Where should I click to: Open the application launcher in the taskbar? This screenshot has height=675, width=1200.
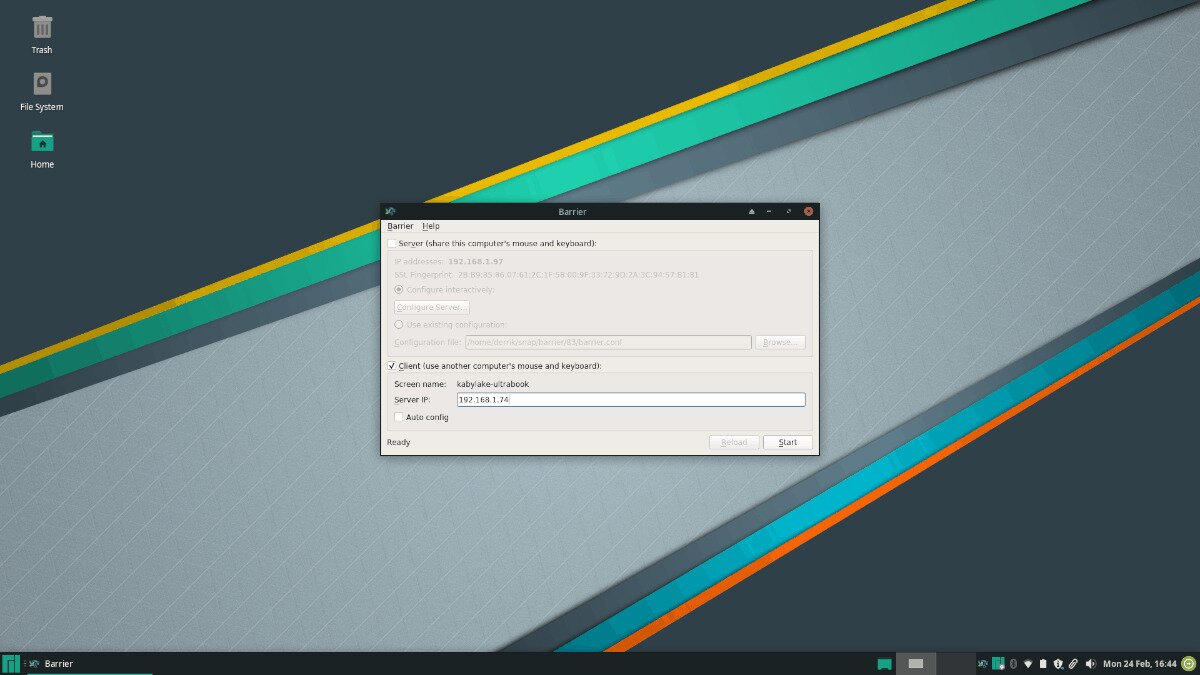(9, 663)
